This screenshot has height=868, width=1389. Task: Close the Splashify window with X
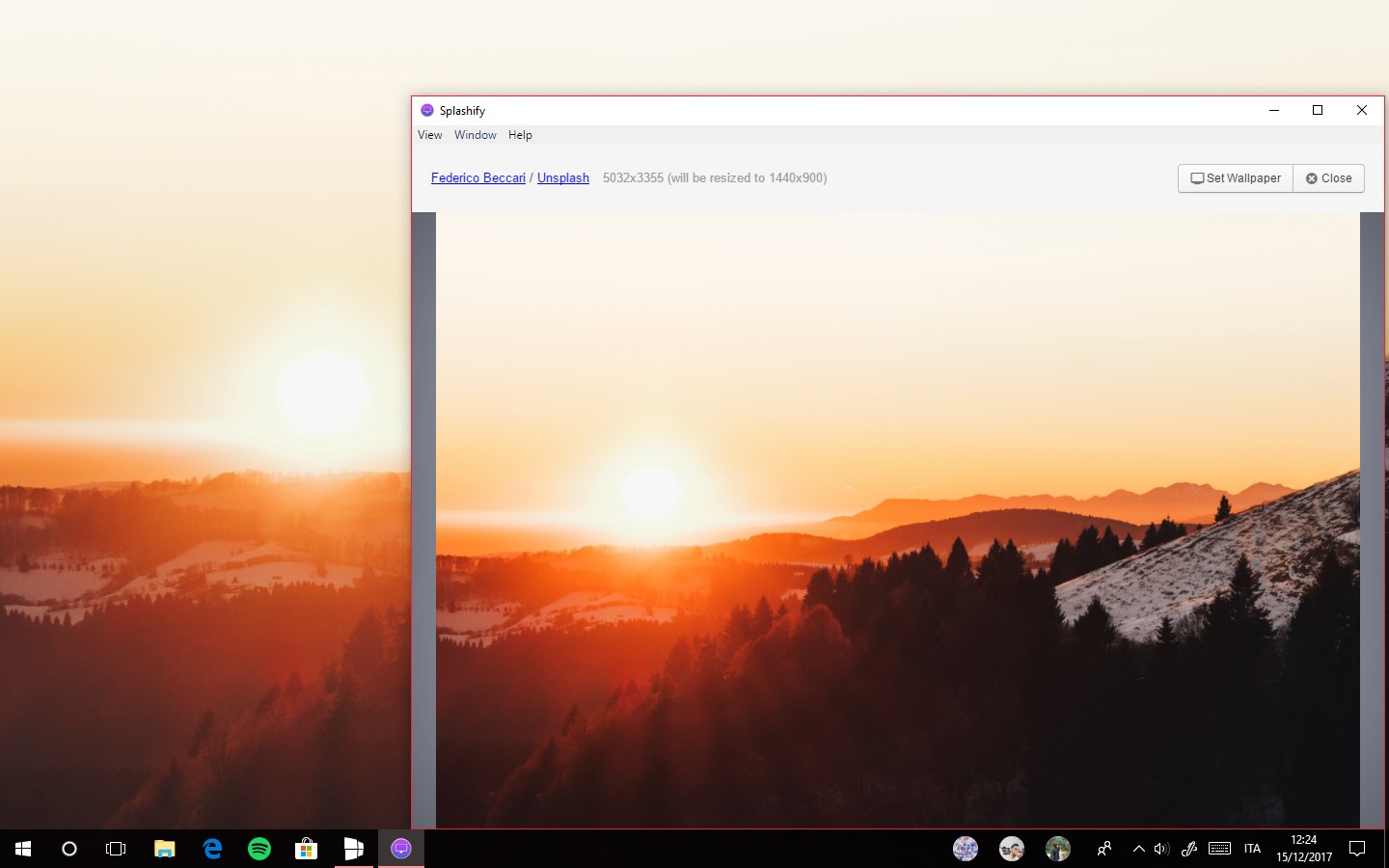(x=1362, y=110)
